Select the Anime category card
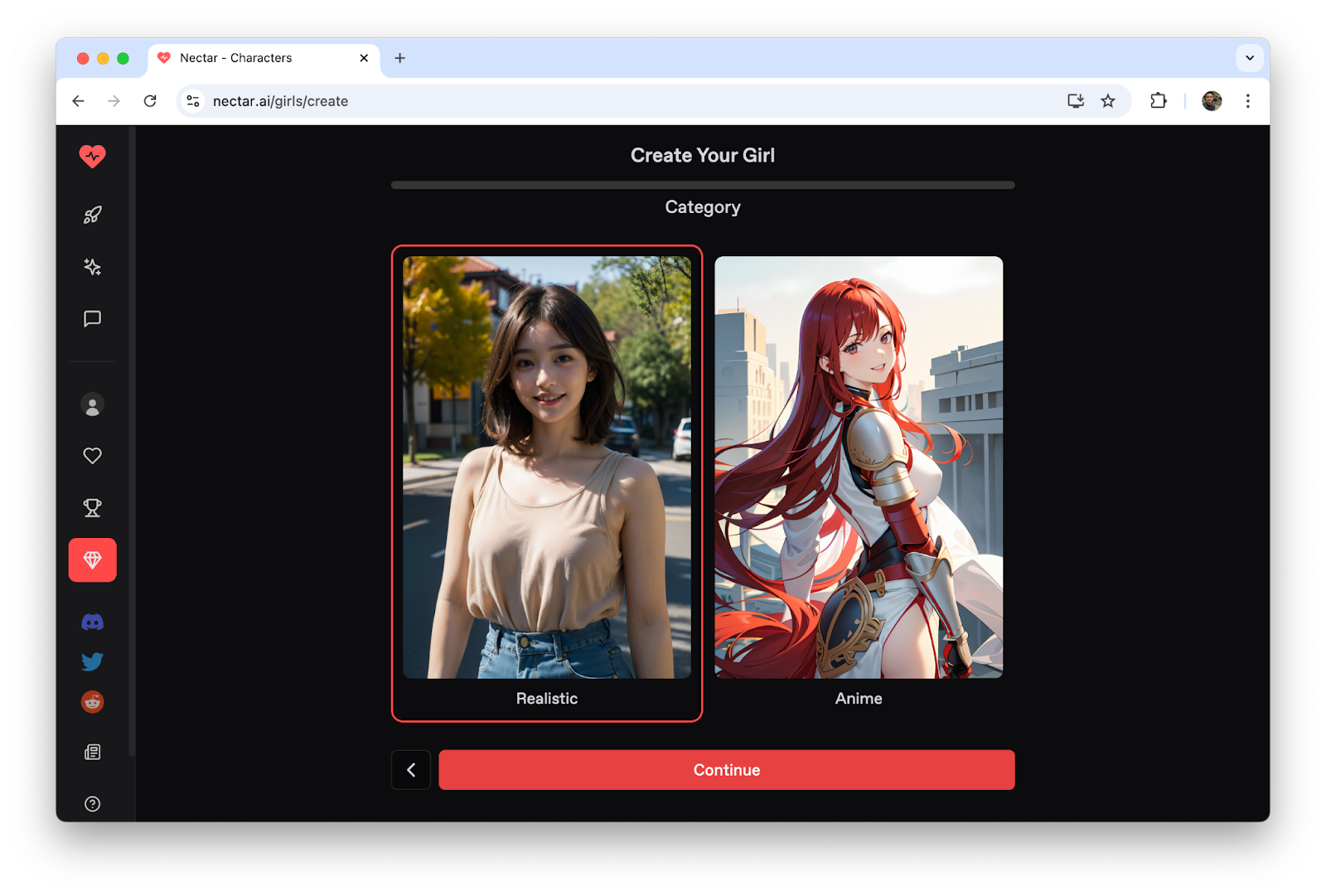 [859, 483]
